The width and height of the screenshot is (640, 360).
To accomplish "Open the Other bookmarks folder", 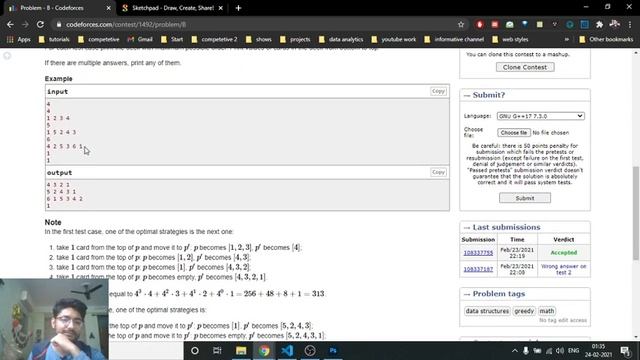I will (x=606, y=39).
